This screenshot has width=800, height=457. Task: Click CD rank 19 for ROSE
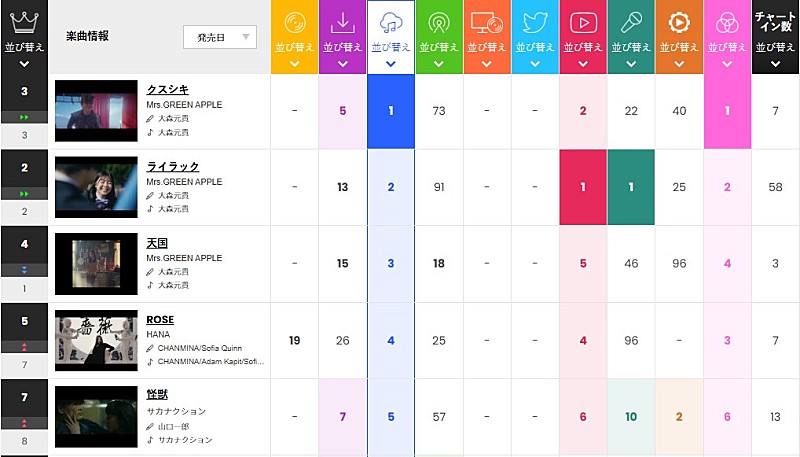point(295,340)
